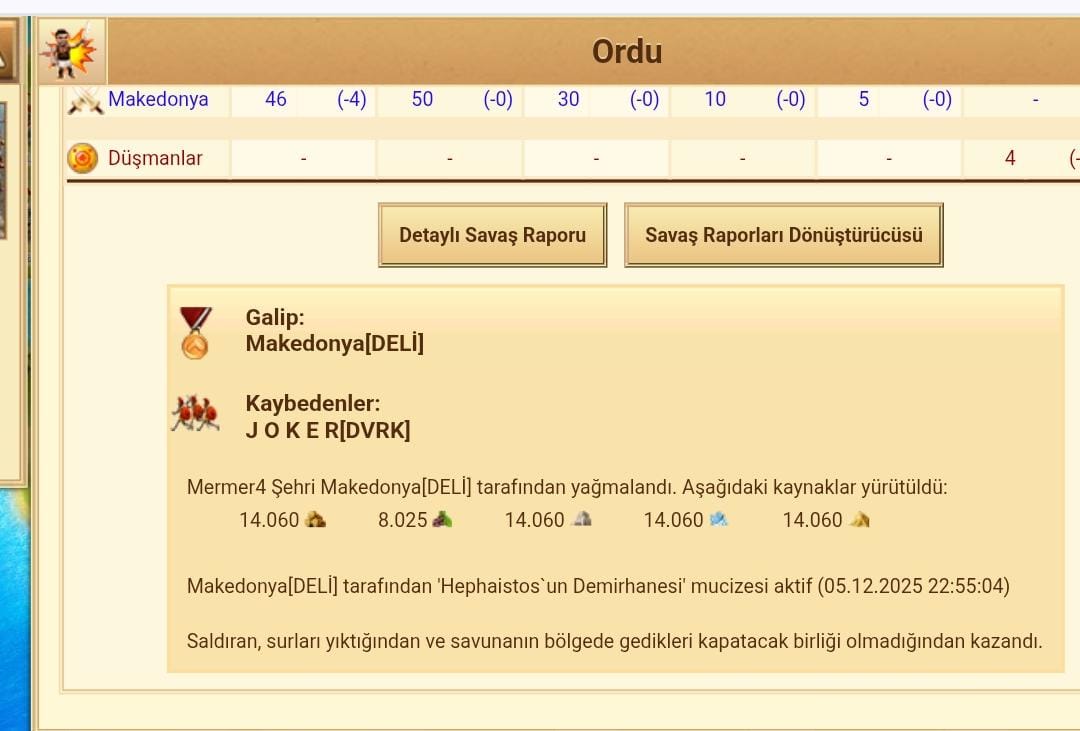Image resolution: width=1080 pixels, height=731 pixels.
Task: Select winner name Makedonya[DELİ]
Action: pos(335,343)
